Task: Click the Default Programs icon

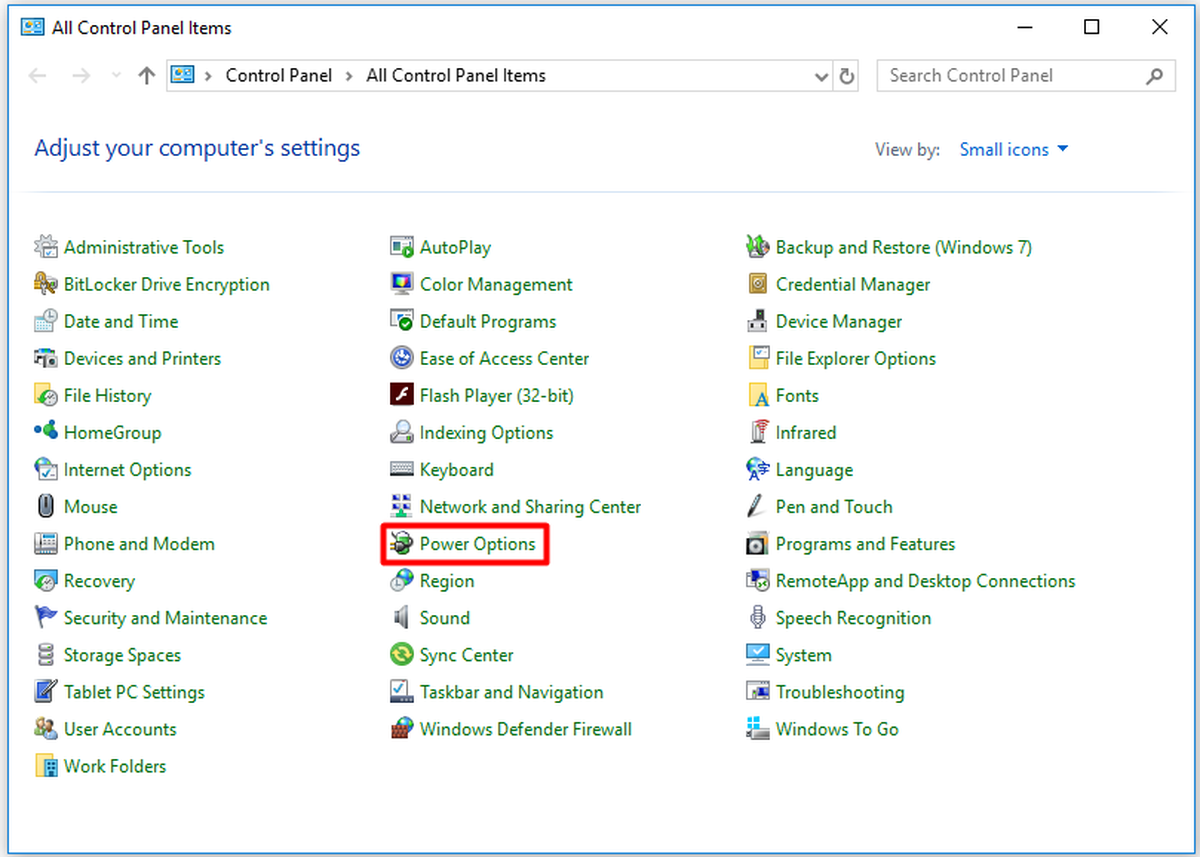Action: (401, 321)
